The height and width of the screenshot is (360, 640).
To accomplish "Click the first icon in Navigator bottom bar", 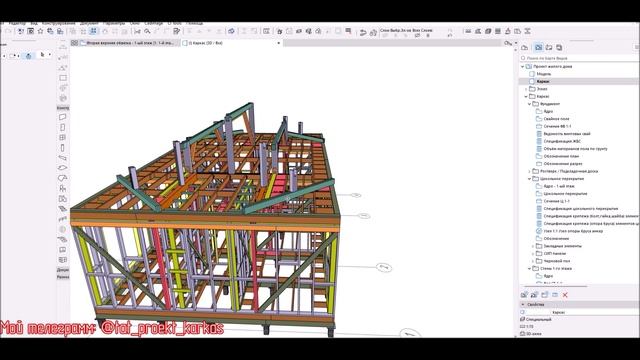I will 524,295.
